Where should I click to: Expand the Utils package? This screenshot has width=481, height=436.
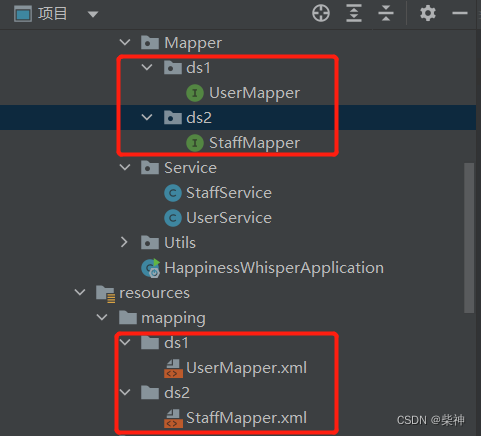[124, 242]
